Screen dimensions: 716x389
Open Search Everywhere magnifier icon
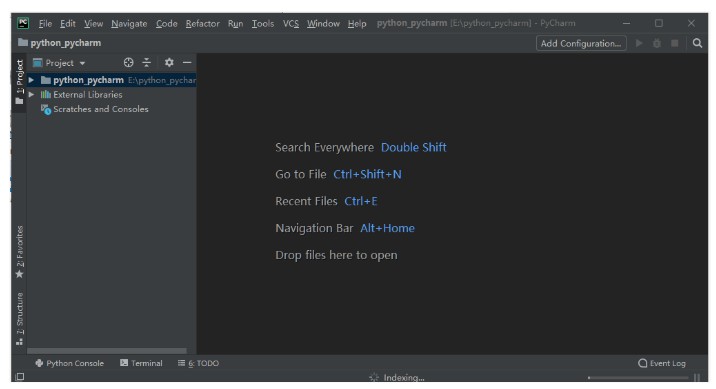pyautogui.click(x=697, y=43)
